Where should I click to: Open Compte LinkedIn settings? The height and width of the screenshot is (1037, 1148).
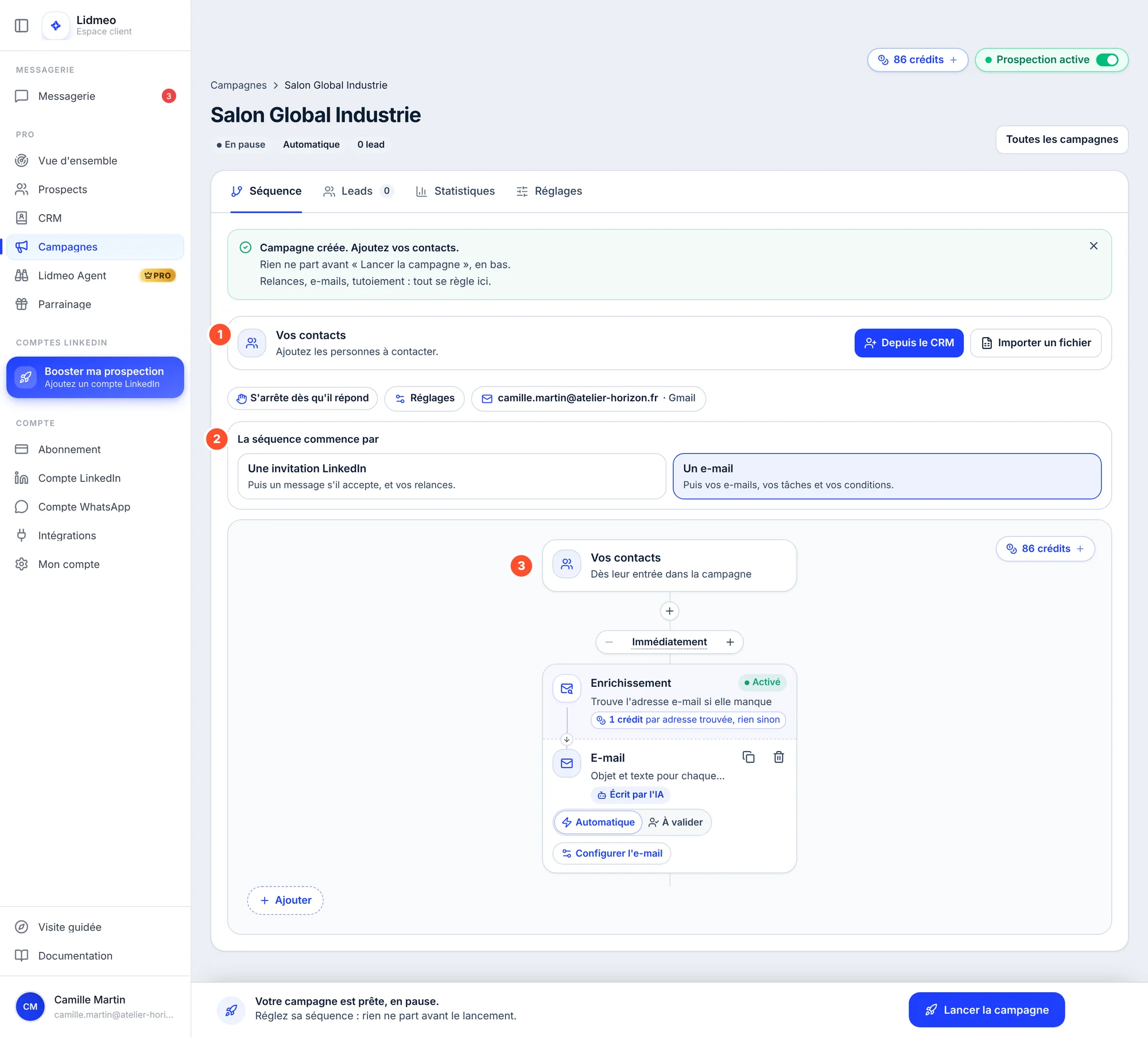95,478
